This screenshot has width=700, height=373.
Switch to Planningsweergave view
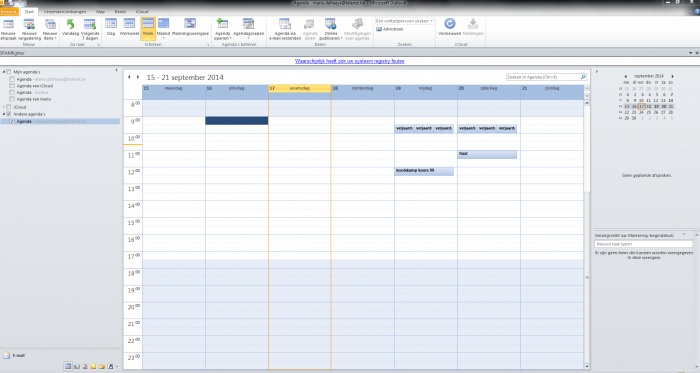click(x=190, y=28)
